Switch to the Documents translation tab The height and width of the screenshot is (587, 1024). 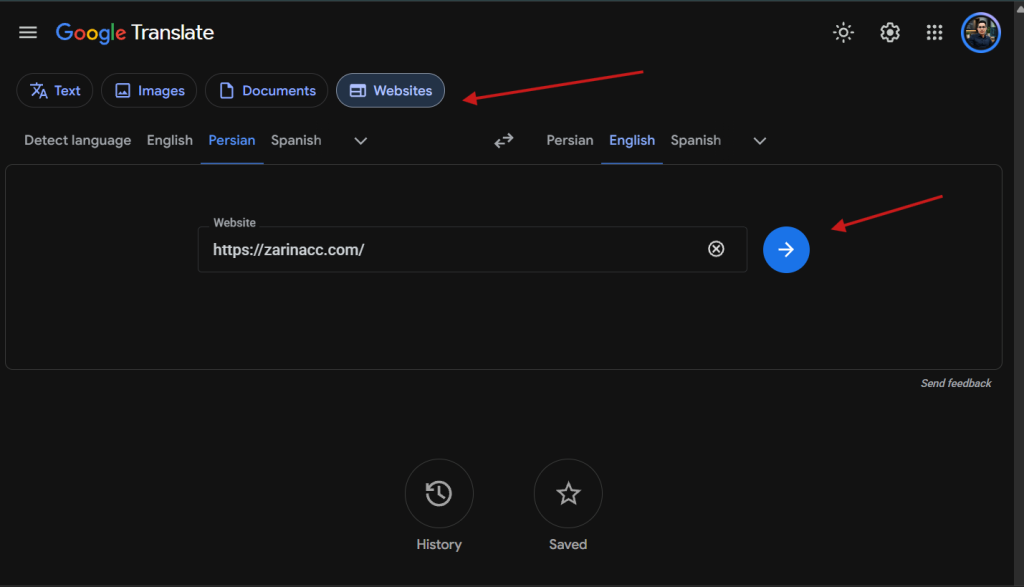coord(266,91)
